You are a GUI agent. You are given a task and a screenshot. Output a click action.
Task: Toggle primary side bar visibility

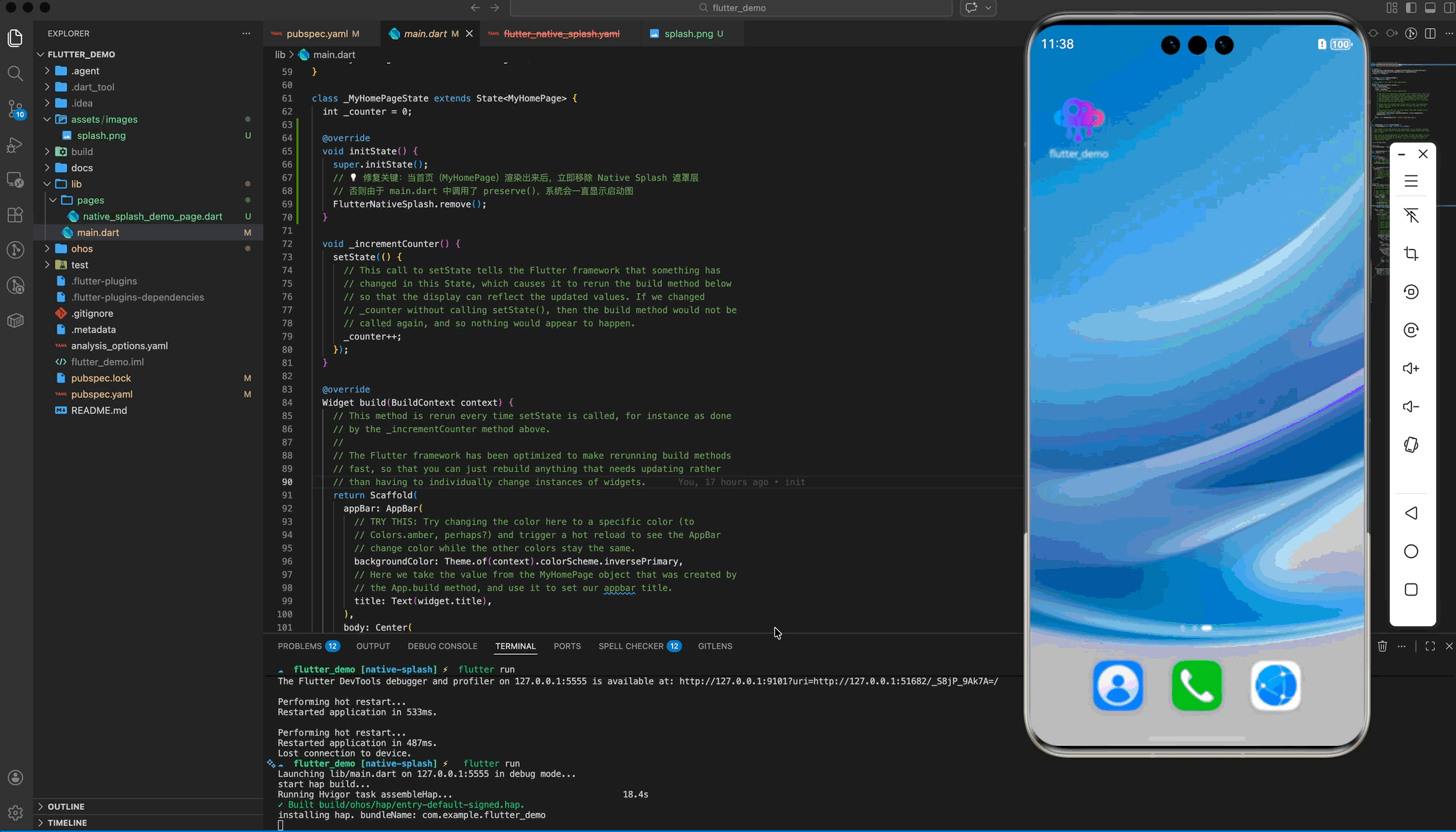1410,8
